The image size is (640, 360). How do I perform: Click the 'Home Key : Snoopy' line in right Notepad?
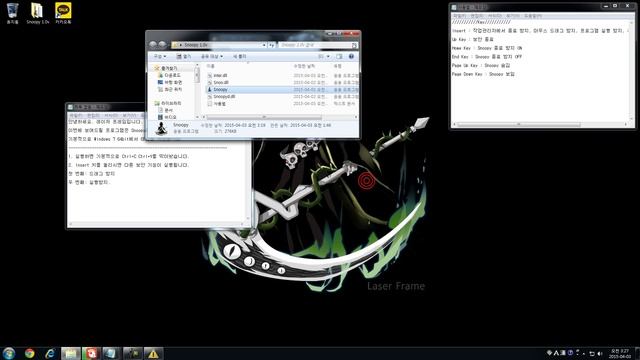(487, 48)
